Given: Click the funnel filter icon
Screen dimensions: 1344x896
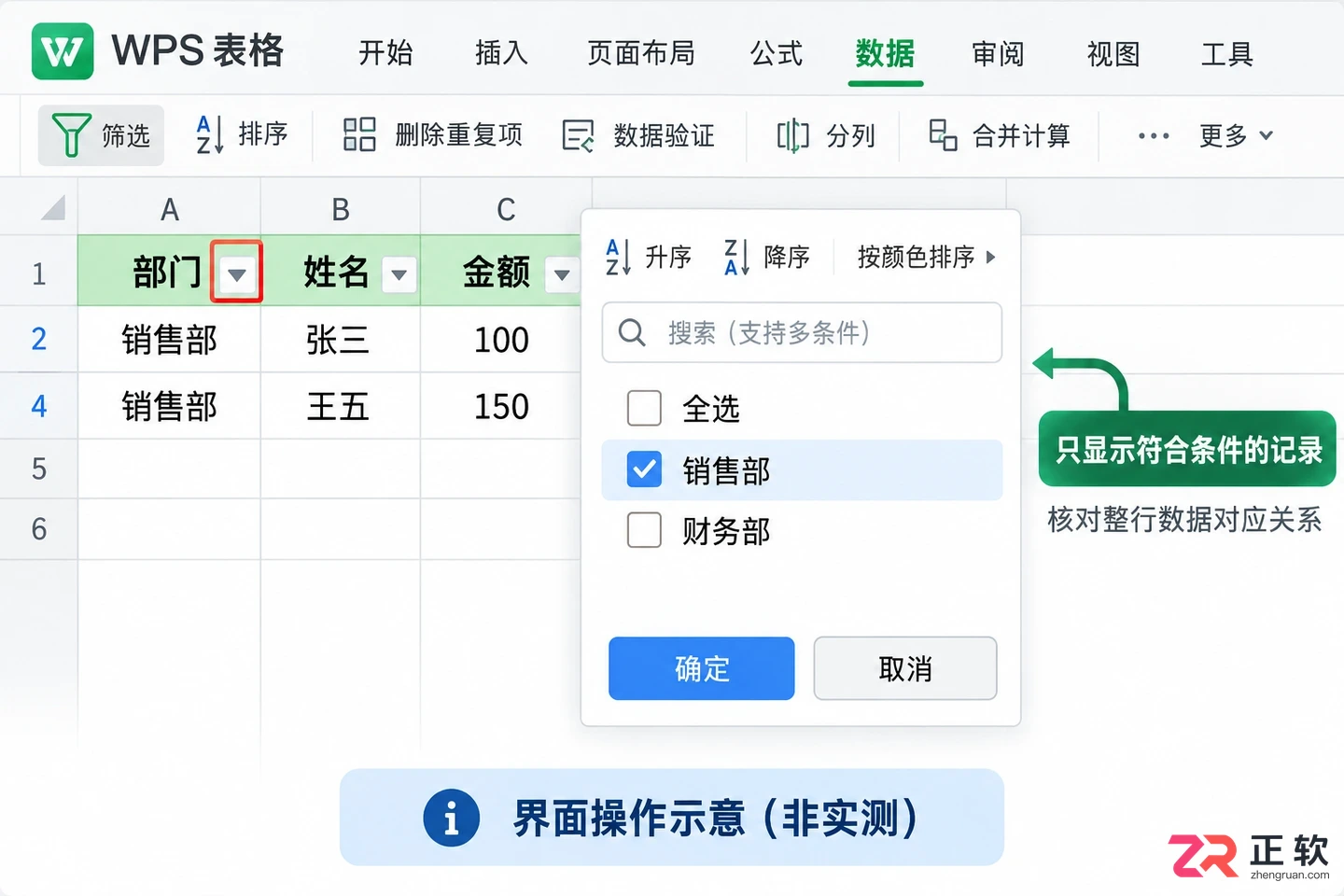Looking at the screenshot, I should (x=71, y=135).
